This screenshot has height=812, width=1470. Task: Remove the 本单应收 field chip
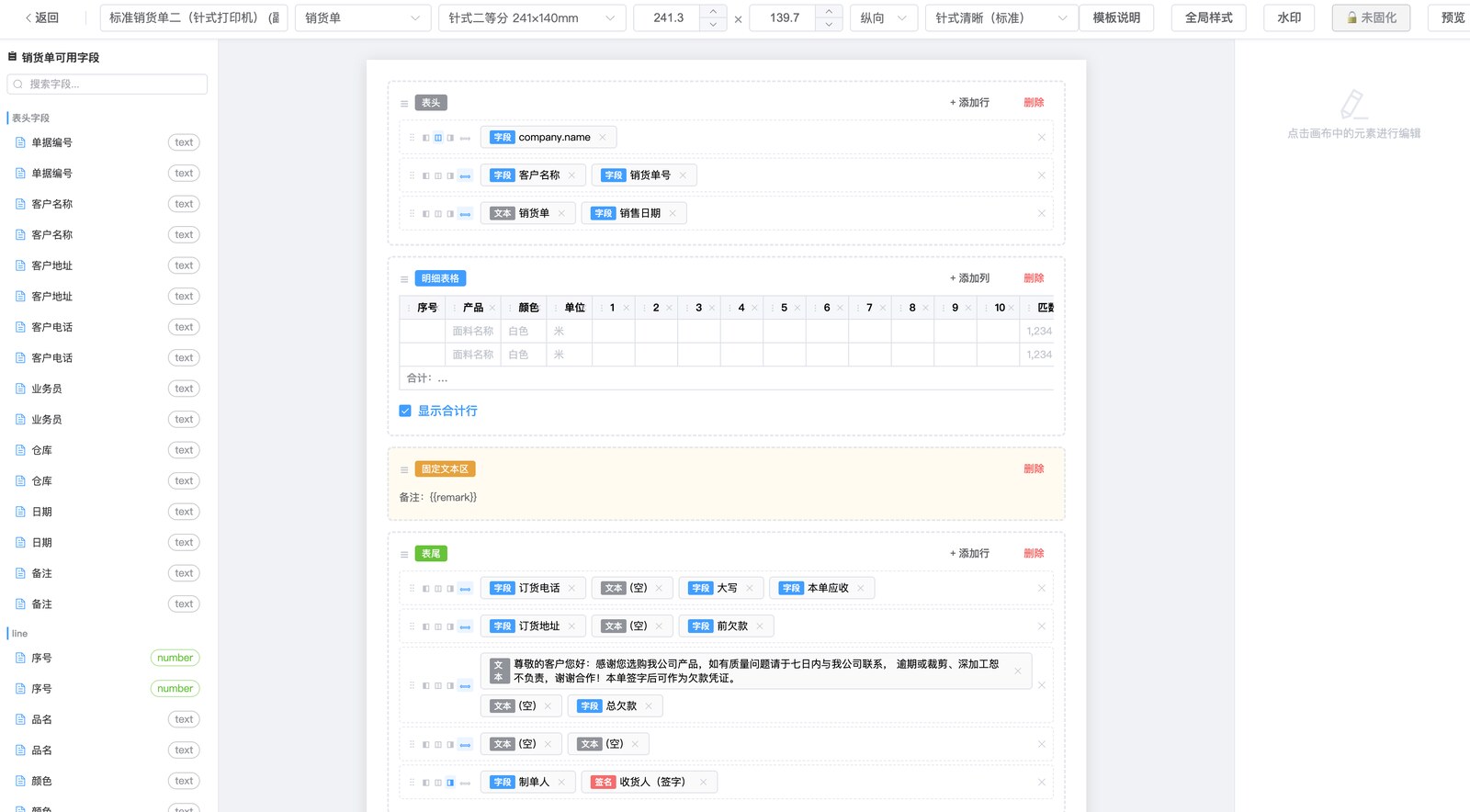[x=861, y=588]
